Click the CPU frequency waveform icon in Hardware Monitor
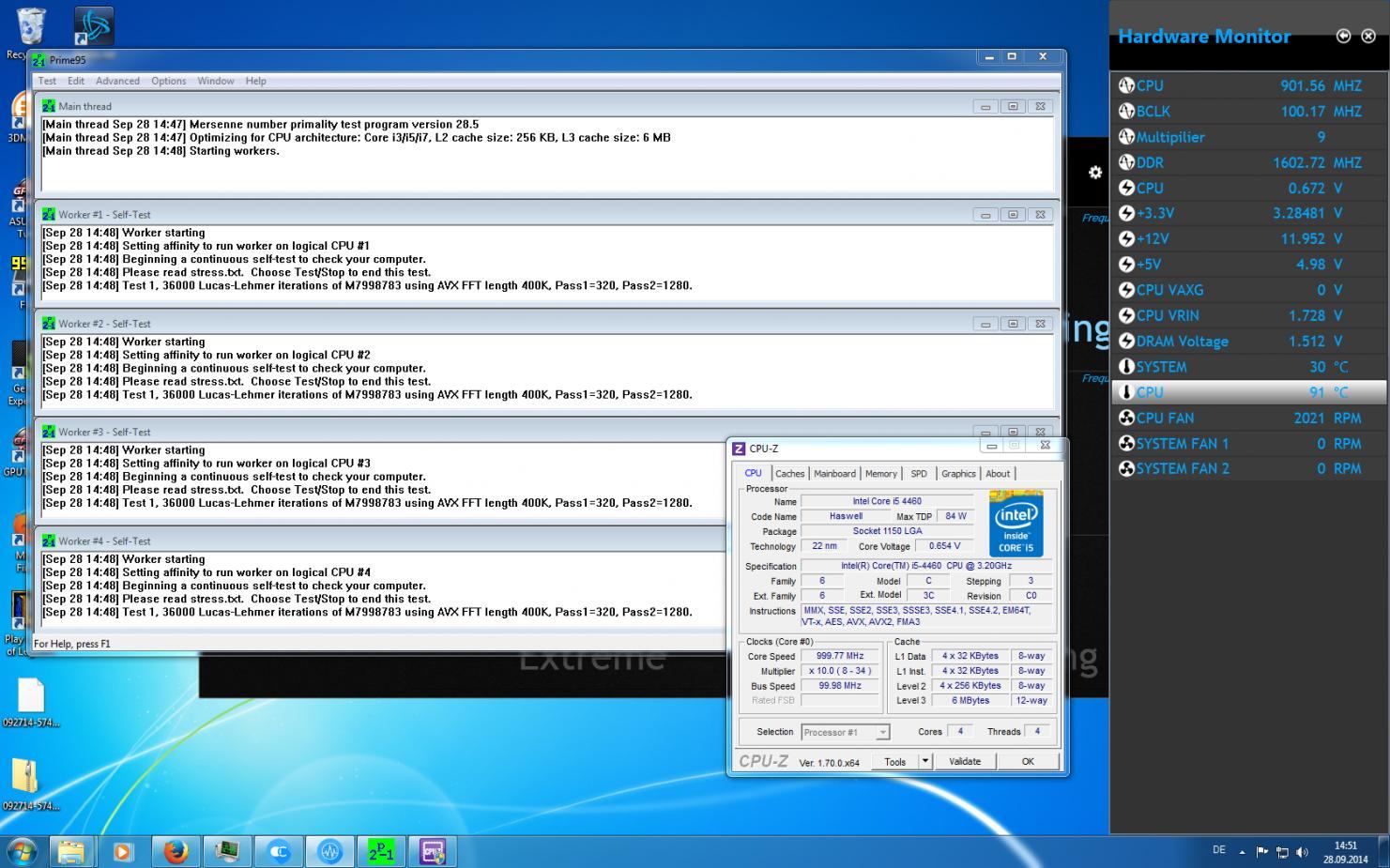The width and height of the screenshot is (1390, 868). click(x=1126, y=85)
